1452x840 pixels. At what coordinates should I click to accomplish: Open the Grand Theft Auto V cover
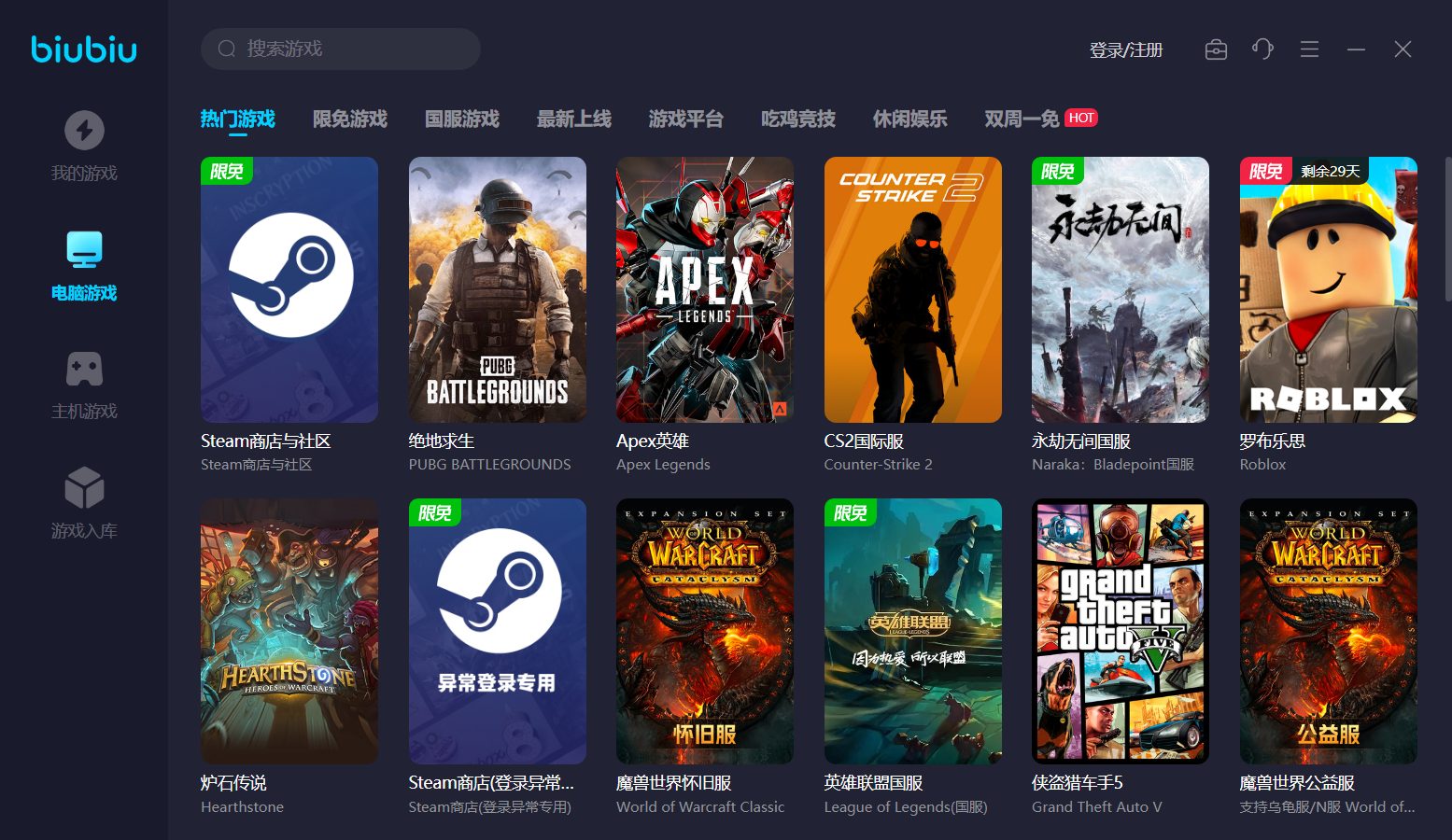click(1121, 631)
